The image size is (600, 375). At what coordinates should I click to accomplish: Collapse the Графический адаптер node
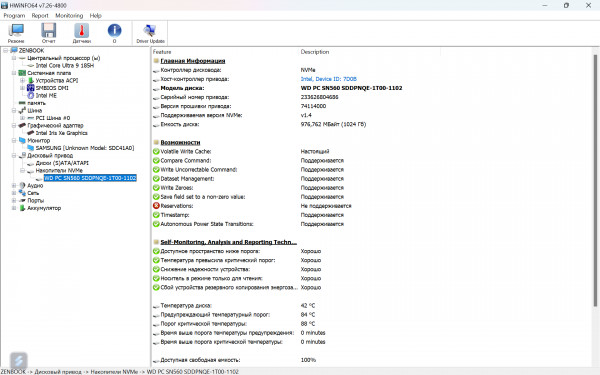(14, 126)
